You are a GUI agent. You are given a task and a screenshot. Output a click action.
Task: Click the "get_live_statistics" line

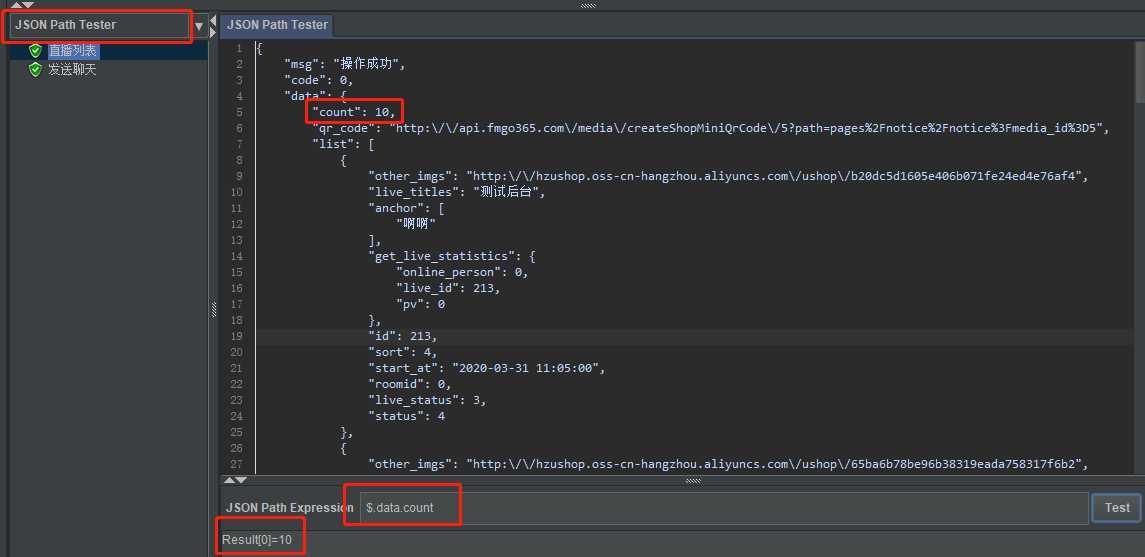pos(453,256)
